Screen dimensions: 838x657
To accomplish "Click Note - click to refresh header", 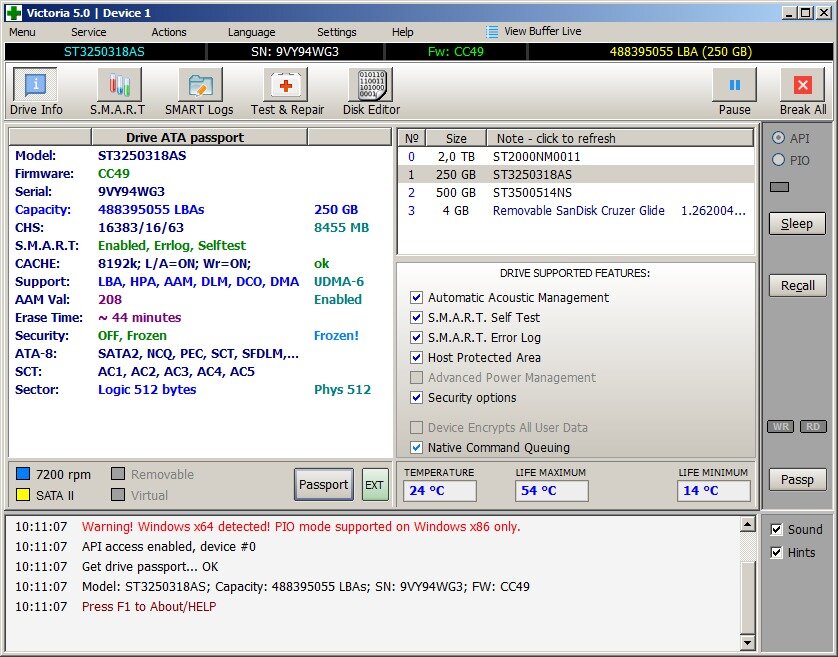I will tap(620, 138).
